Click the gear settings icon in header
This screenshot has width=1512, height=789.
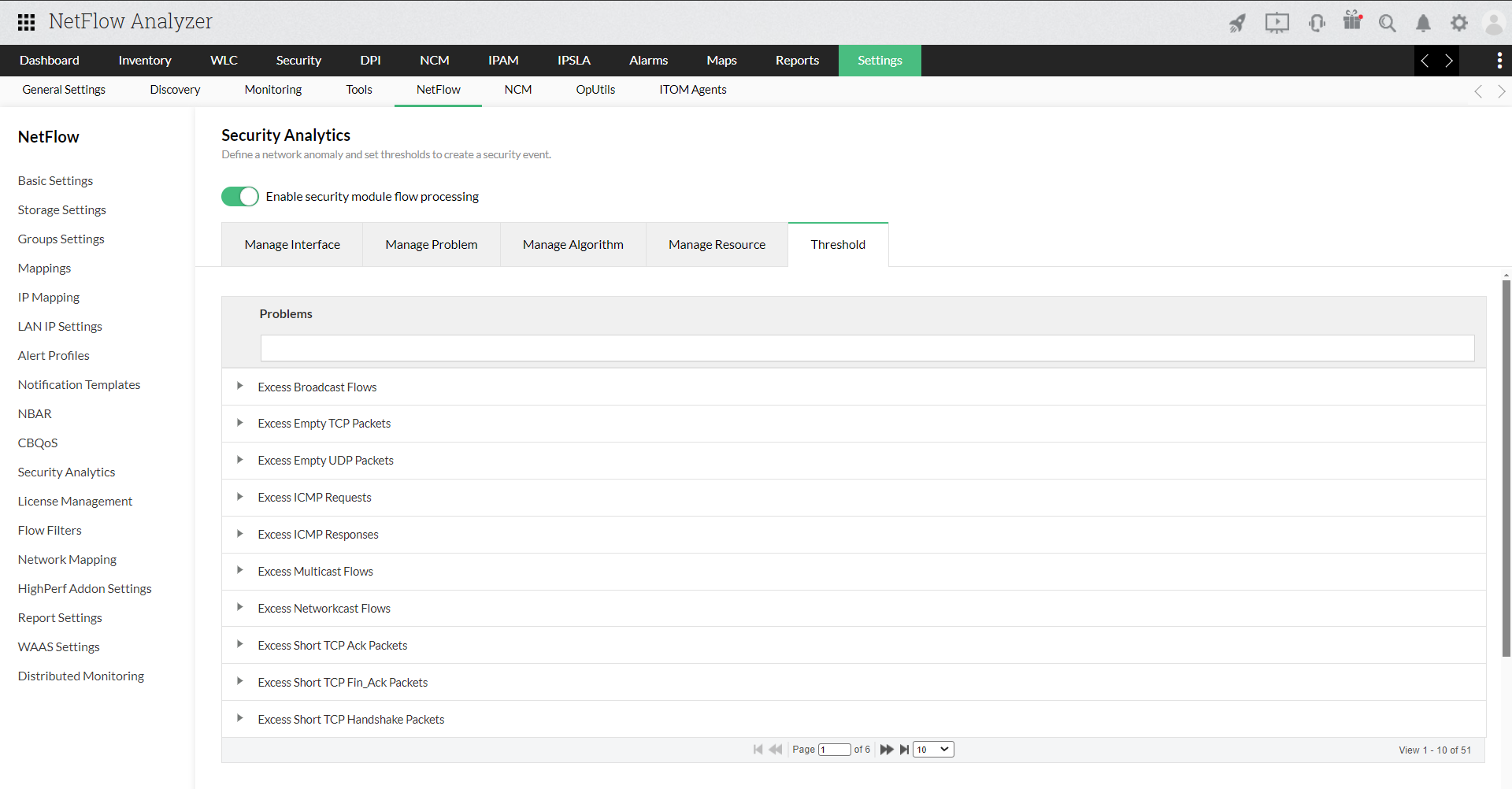1459,23
